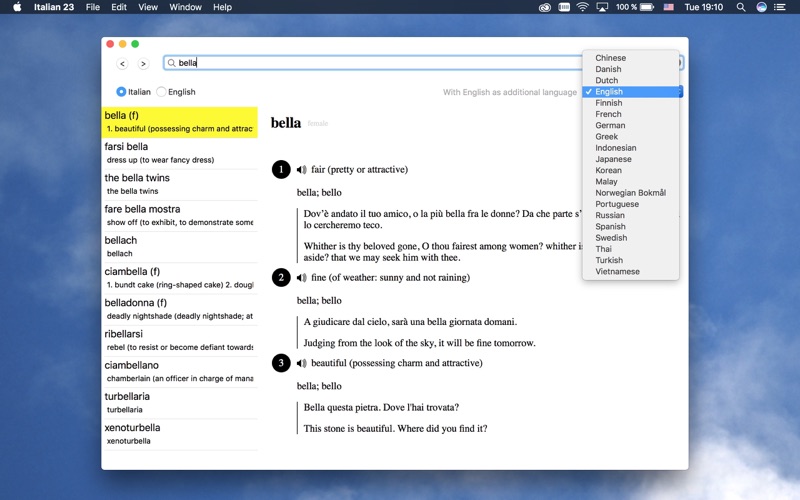Click the US flag input source icon
800x500 pixels.
point(668,7)
